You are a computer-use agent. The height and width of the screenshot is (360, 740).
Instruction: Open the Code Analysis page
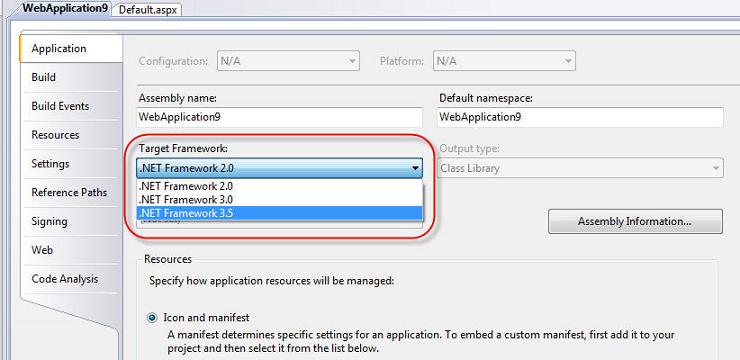click(71, 279)
